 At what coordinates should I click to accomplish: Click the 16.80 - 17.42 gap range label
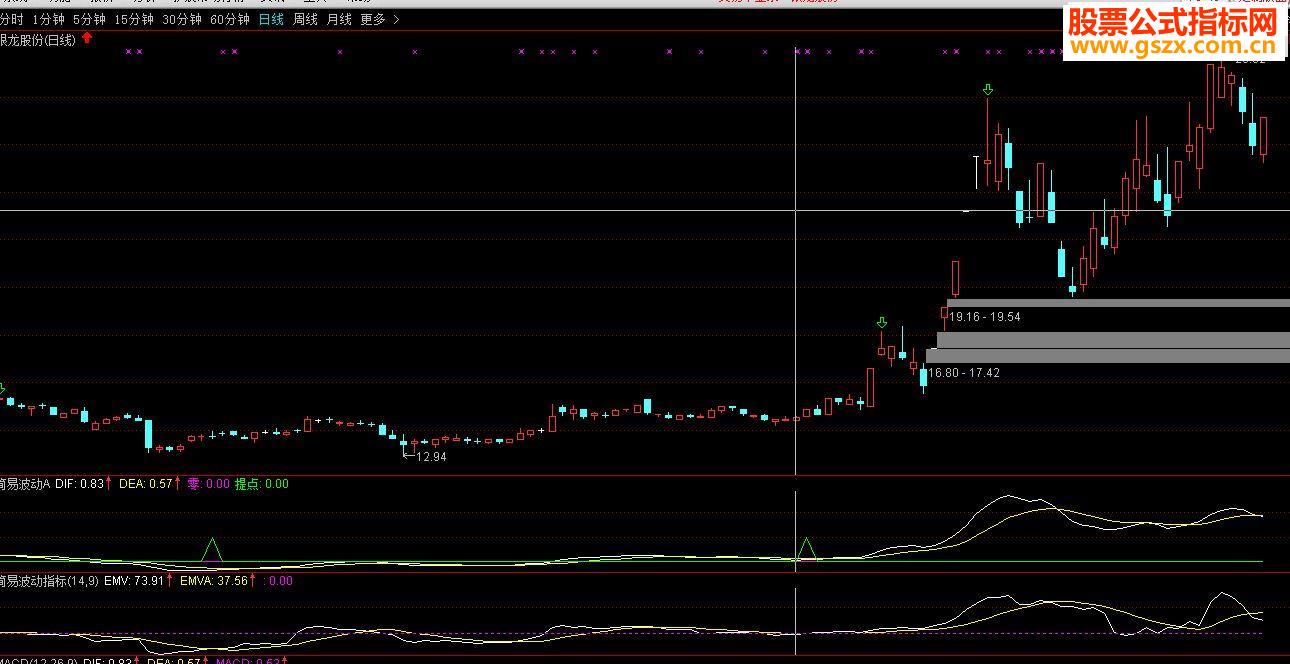964,373
